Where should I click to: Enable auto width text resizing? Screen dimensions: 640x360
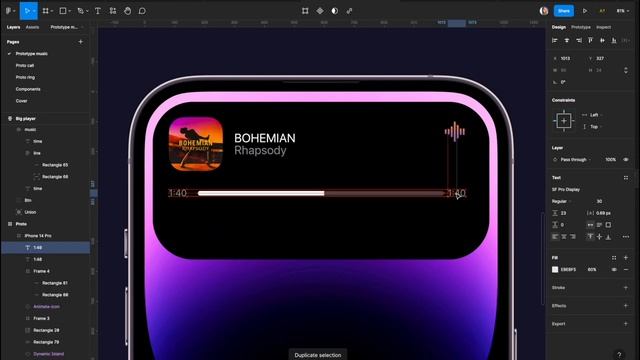tap(590, 225)
